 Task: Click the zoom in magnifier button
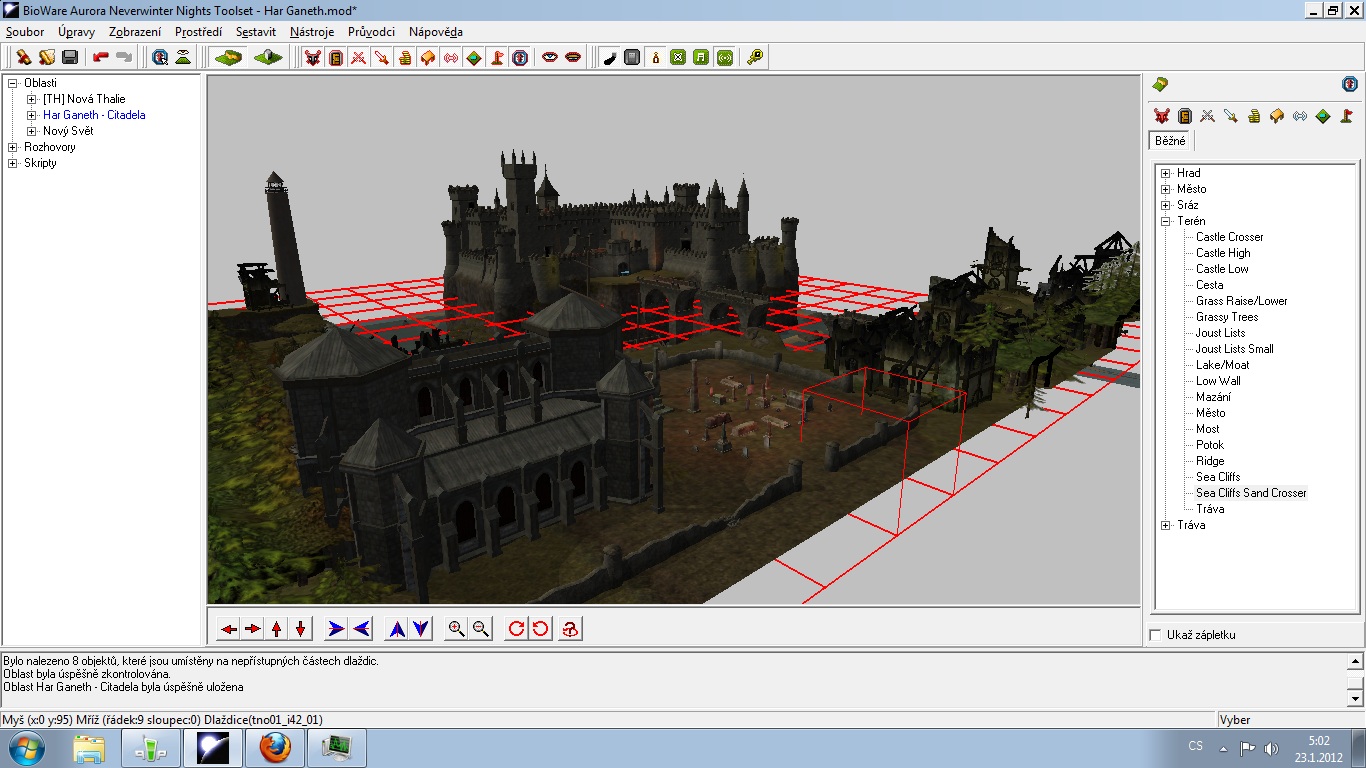pyautogui.click(x=457, y=629)
